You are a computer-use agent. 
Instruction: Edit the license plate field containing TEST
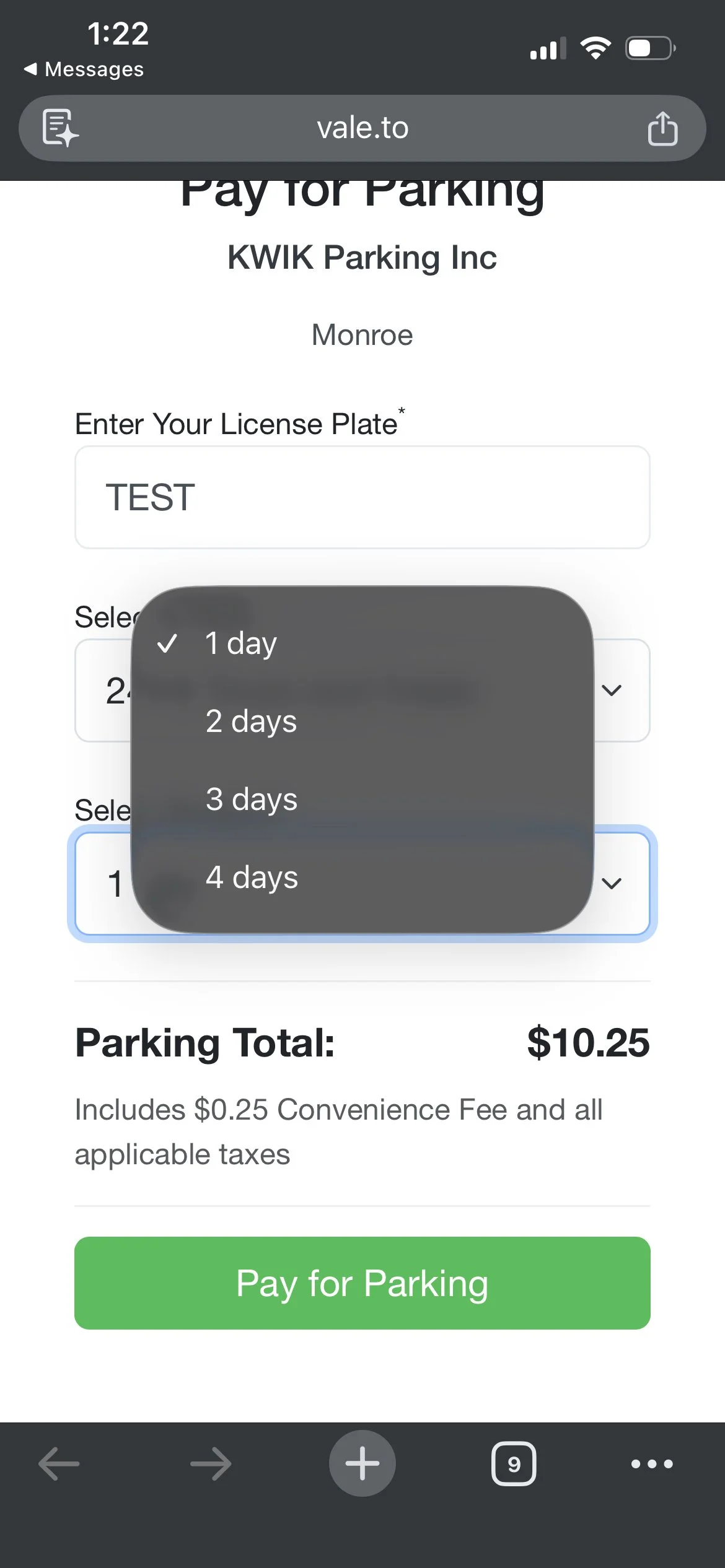point(362,497)
